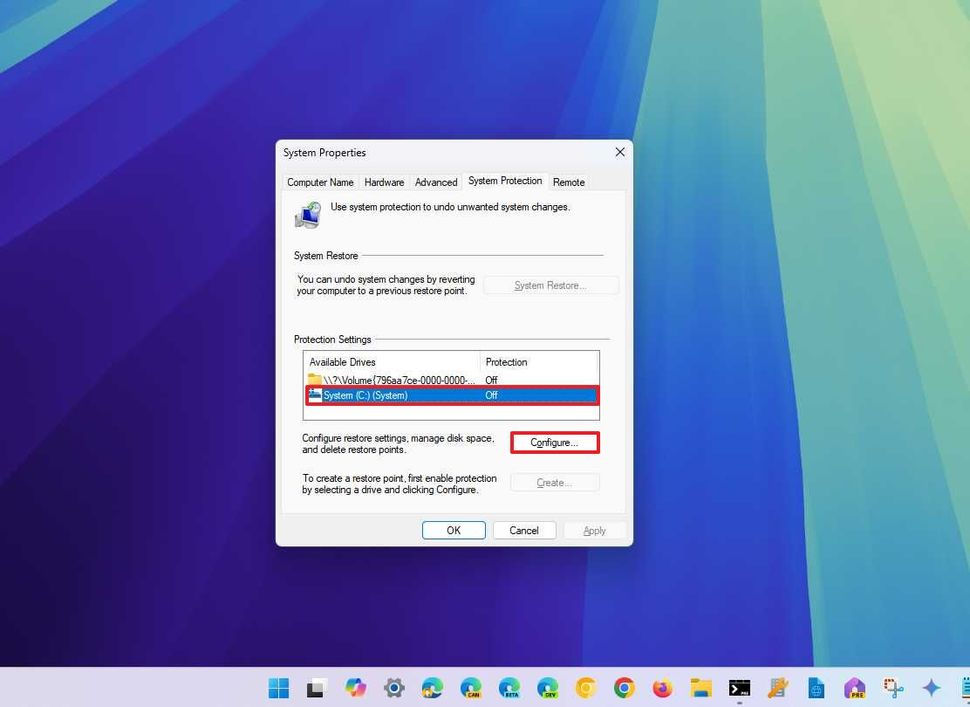Click the Configure button

tap(554, 442)
